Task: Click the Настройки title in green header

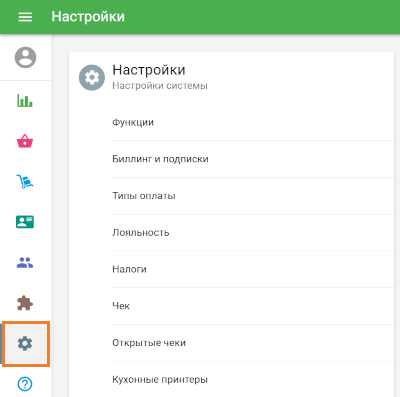Action: [x=88, y=17]
